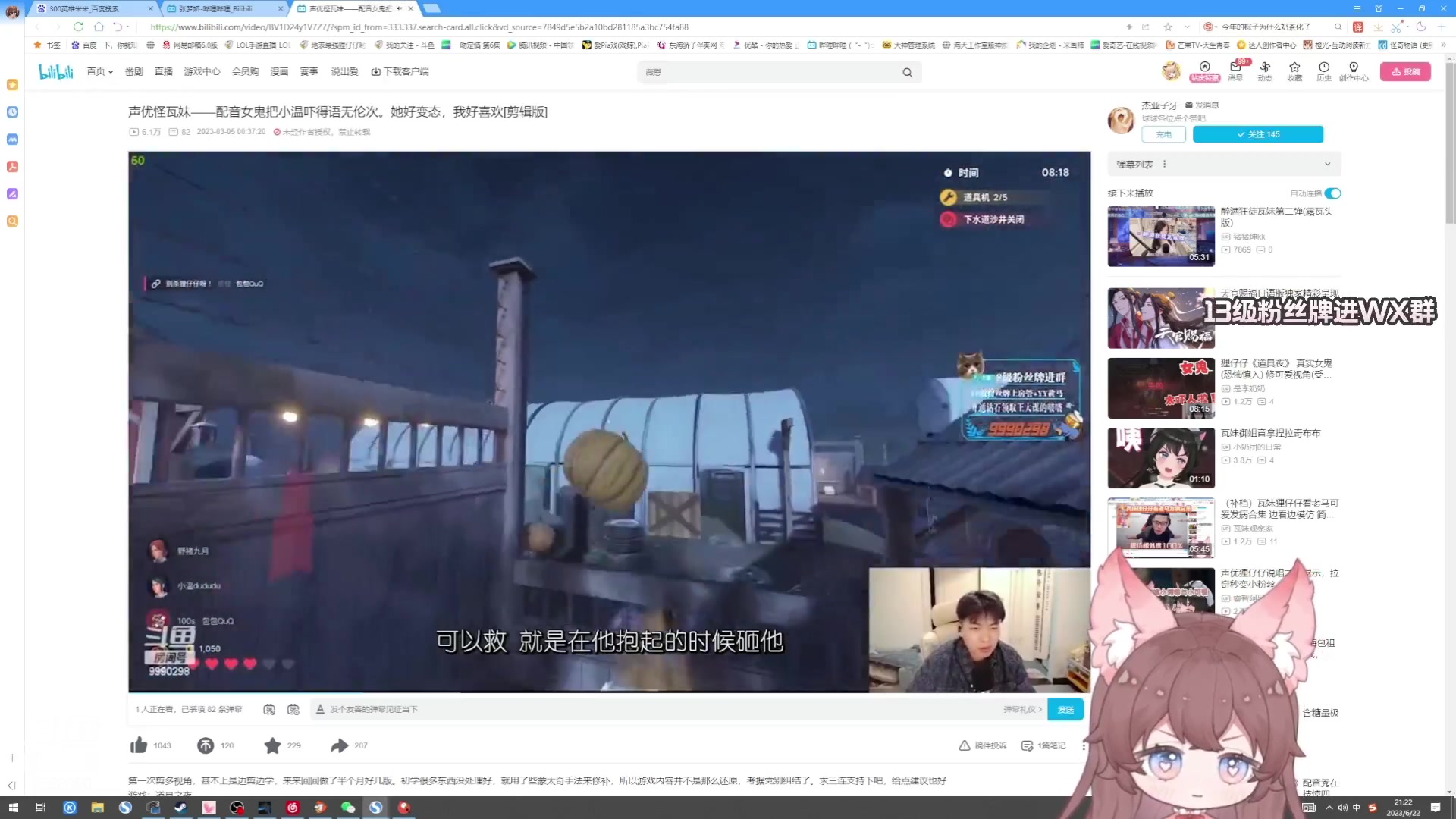Open the 游戏中心 menu item

[202, 72]
